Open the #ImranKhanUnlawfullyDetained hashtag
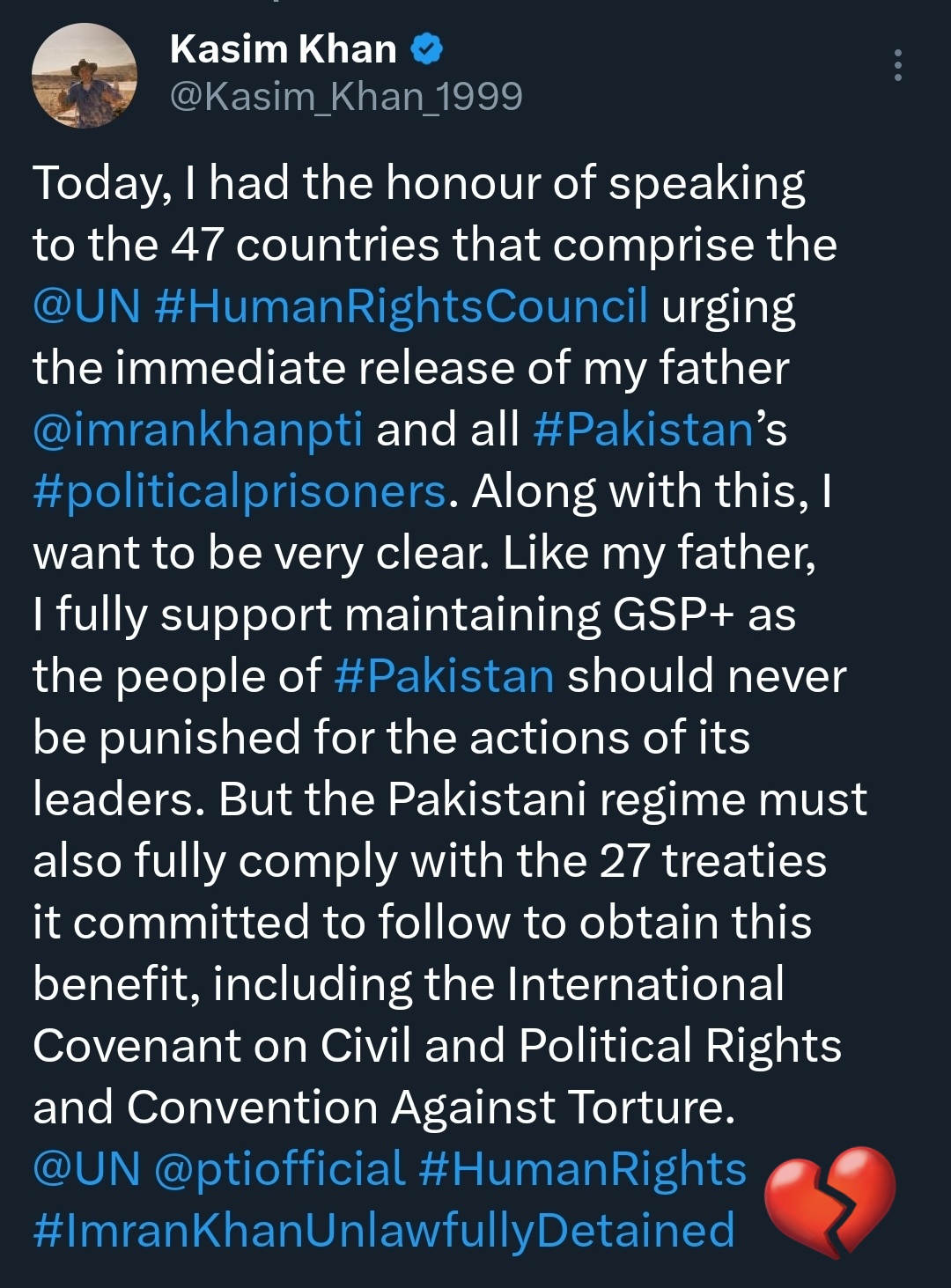 (x=384, y=1231)
